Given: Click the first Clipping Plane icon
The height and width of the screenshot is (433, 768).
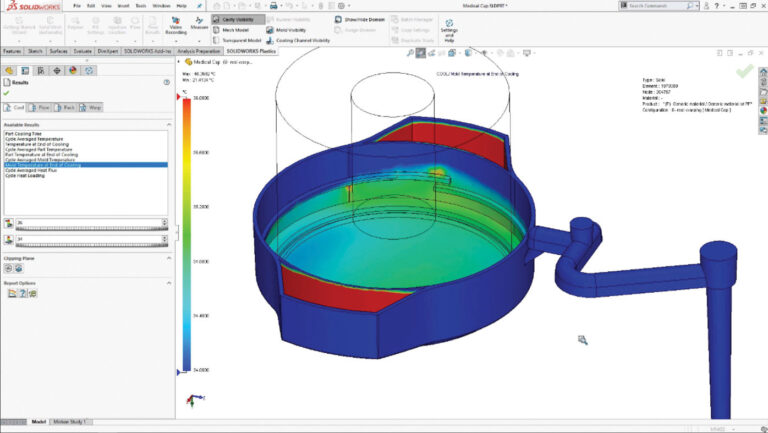Looking at the screenshot, I should pos(9,269).
